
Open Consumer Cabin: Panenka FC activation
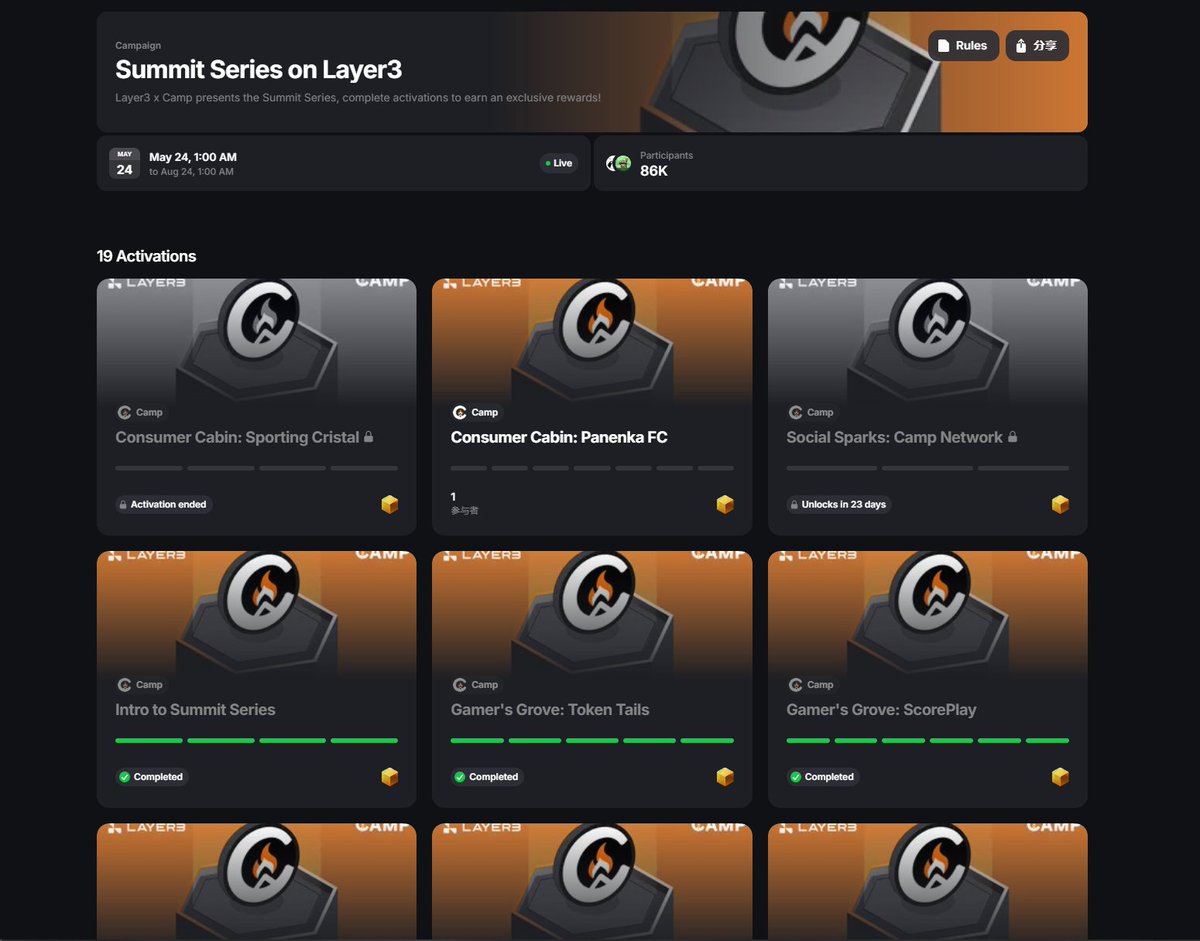pos(559,437)
